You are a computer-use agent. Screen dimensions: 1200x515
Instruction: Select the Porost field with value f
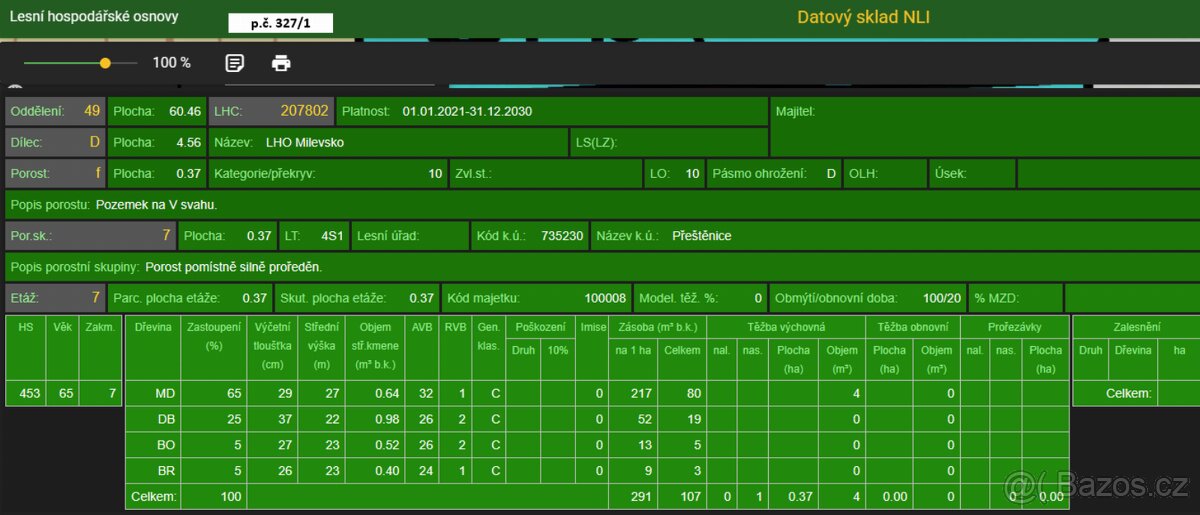tap(55, 173)
